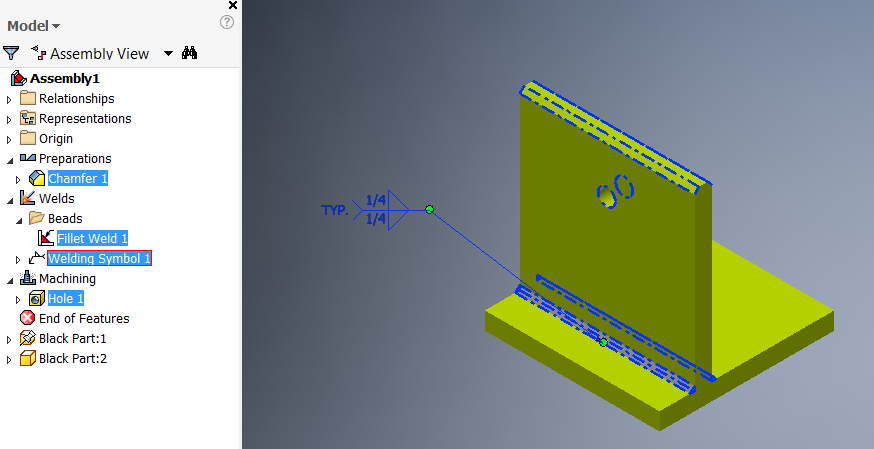
Task: Click the binoculars find icon
Action: click(190, 53)
